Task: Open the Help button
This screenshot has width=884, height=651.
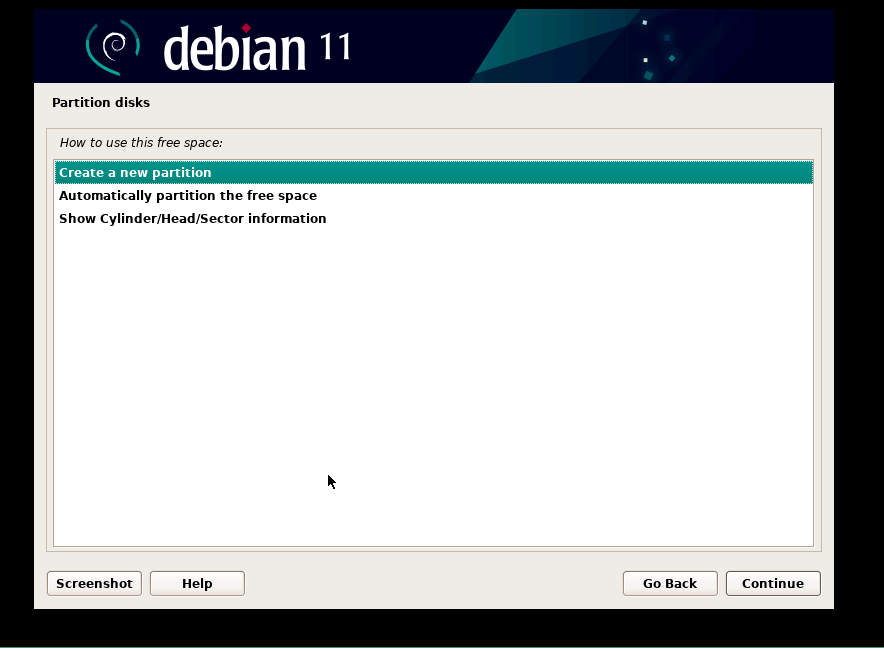Action: pyautogui.click(x=197, y=583)
